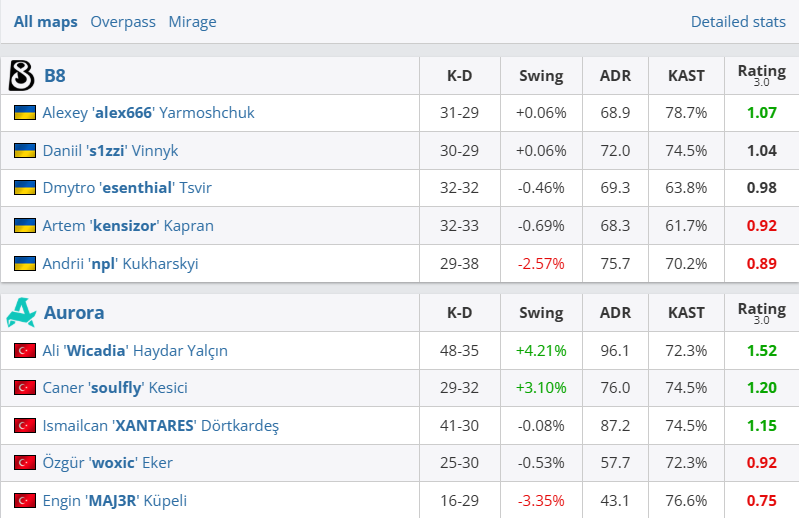Open Dmytro esenthial Tsvir player profile
The height and width of the screenshot is (518, 799).
tap(127, 188)
